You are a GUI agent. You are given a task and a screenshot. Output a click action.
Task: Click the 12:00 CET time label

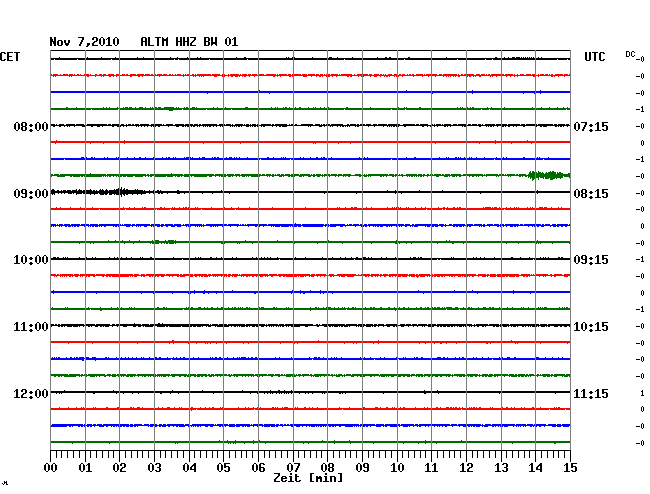click(31, 393)
